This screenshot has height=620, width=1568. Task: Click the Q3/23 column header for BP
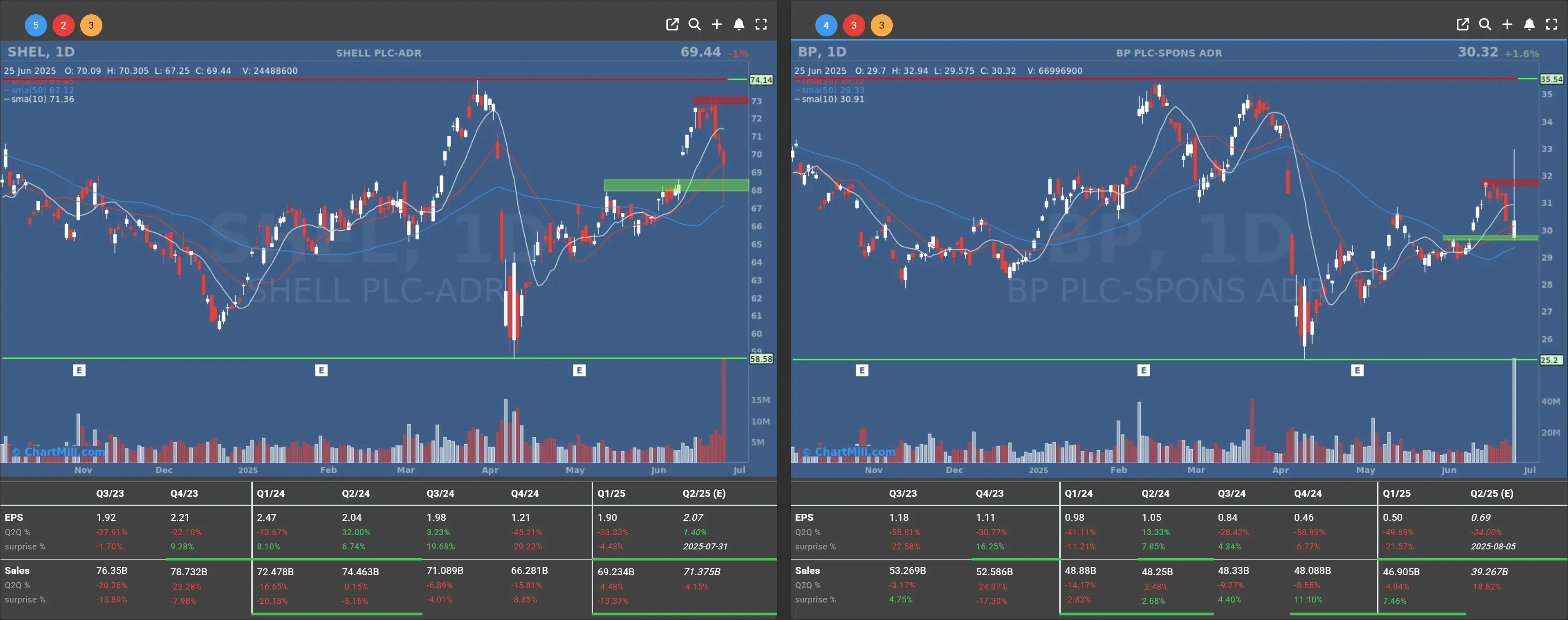tap(903, 493)
